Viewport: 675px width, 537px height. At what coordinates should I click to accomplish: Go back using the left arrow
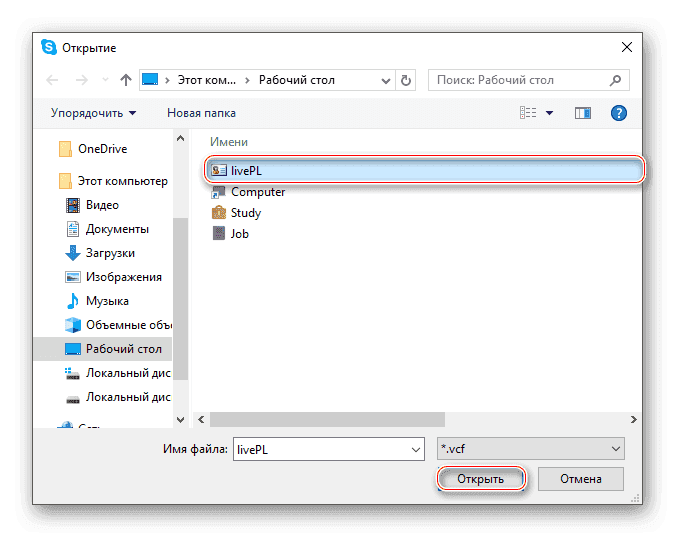(x=52, y=80)
